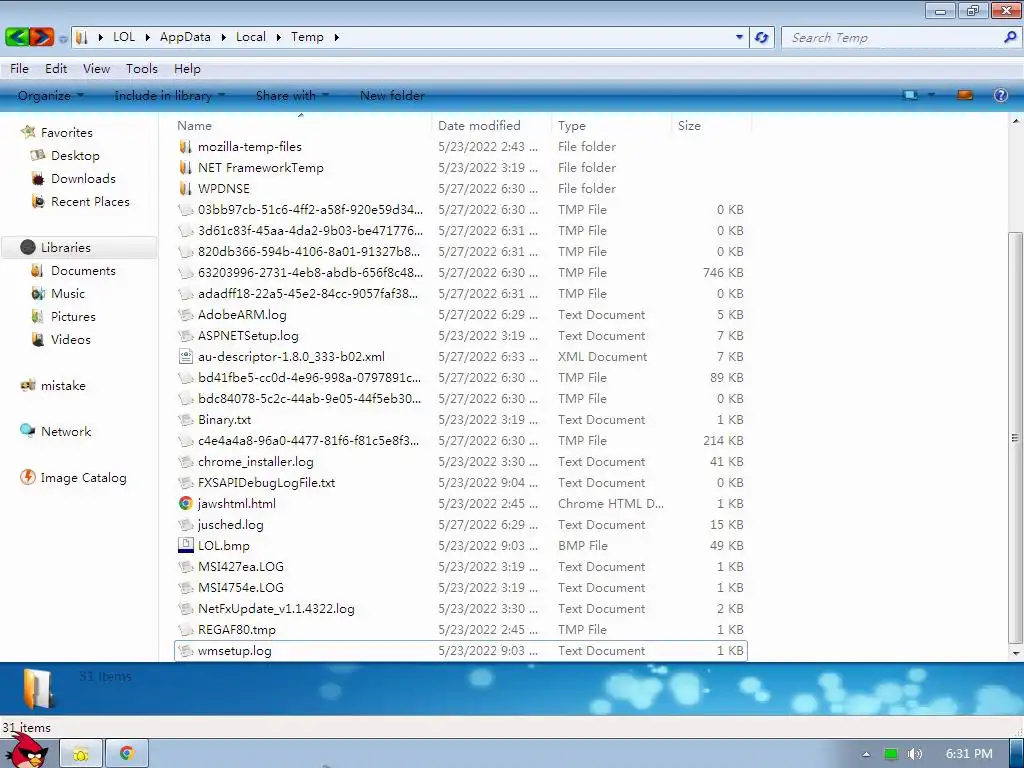1024x768 pixels.
Task: Open the Music library
Action: tap(68, 293)
